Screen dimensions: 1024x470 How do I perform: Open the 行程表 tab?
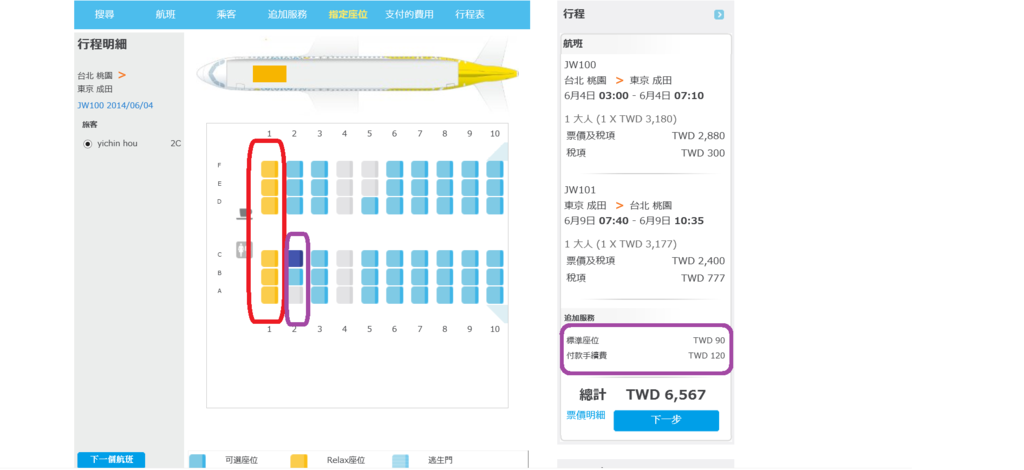471,14
